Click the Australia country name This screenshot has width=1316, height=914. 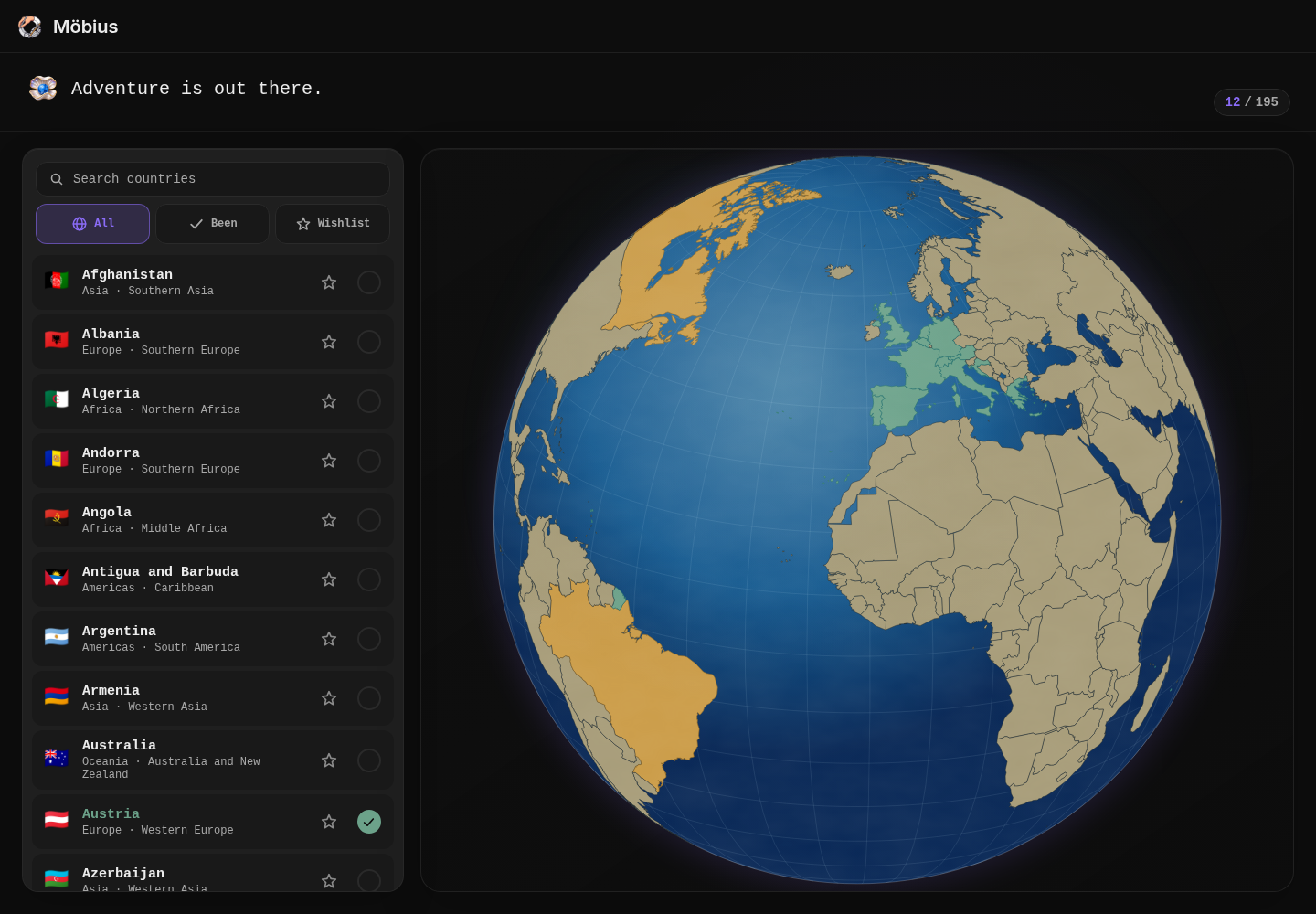click(119, 746)
